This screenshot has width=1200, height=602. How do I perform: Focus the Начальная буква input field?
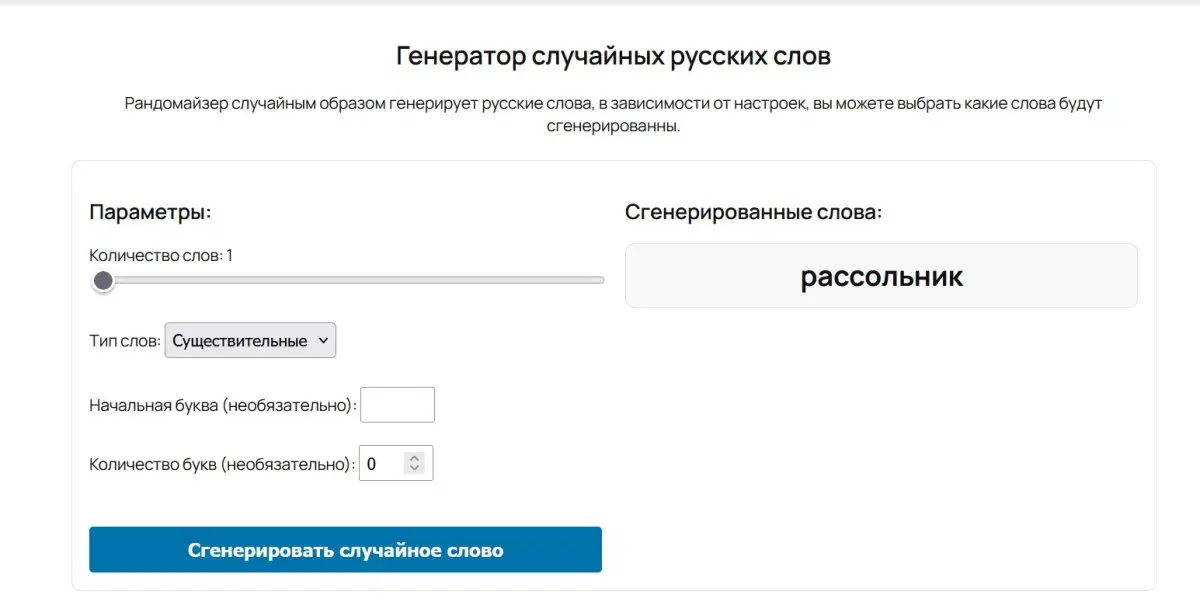397,405
